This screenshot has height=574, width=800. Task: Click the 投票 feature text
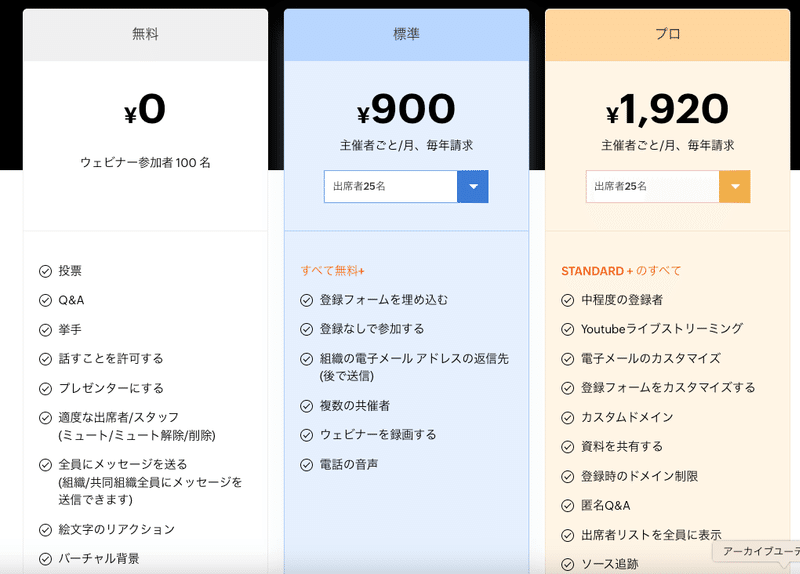(70, 271)
